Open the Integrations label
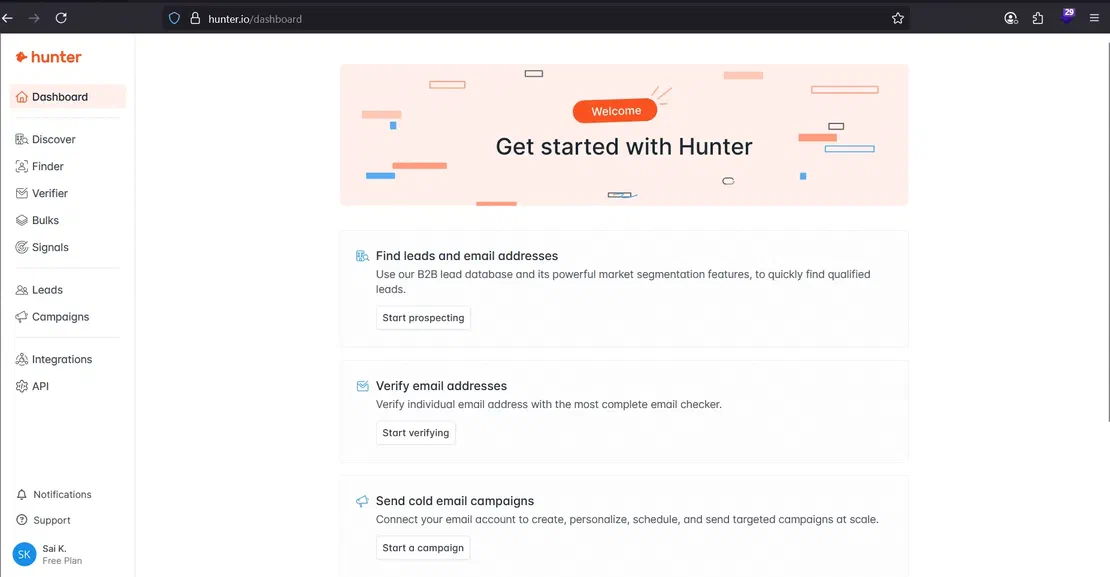The image size is (1110, 577). 62,359
